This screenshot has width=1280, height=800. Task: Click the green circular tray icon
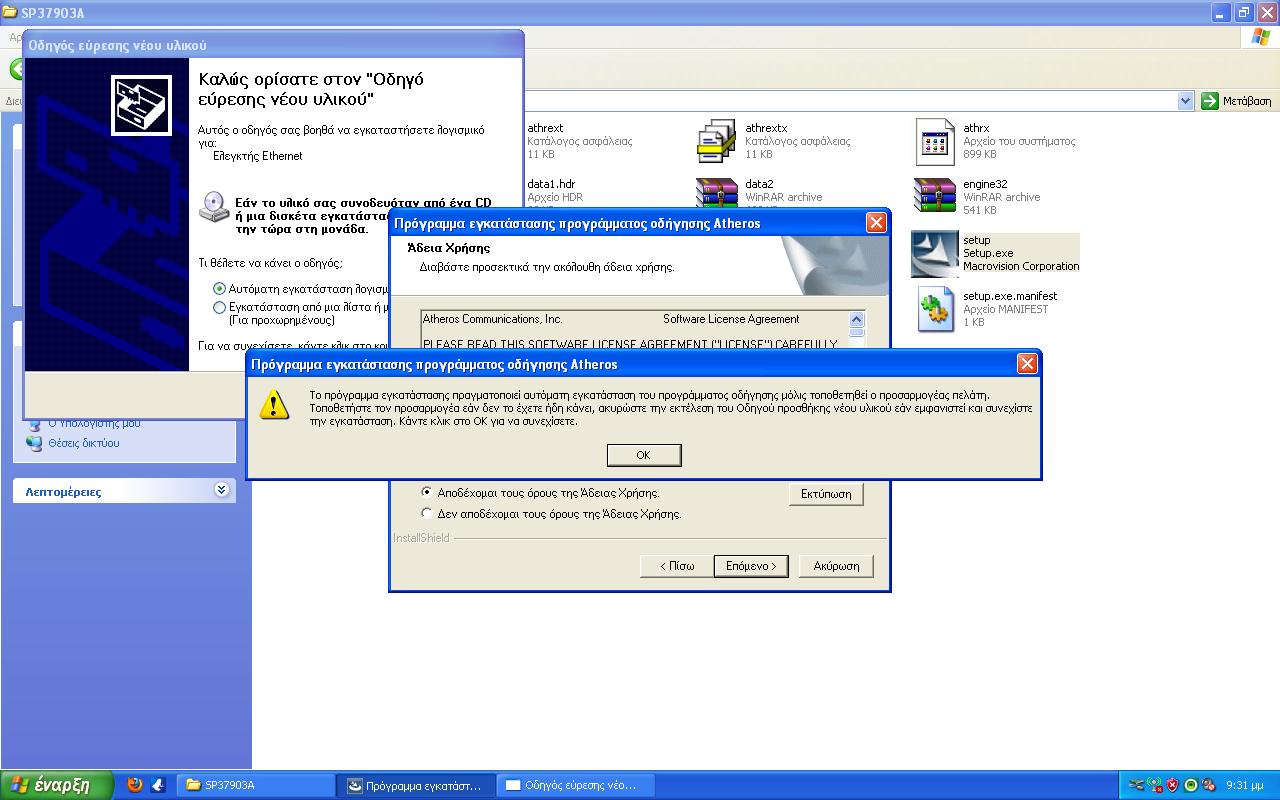[x=1191, y=785]
